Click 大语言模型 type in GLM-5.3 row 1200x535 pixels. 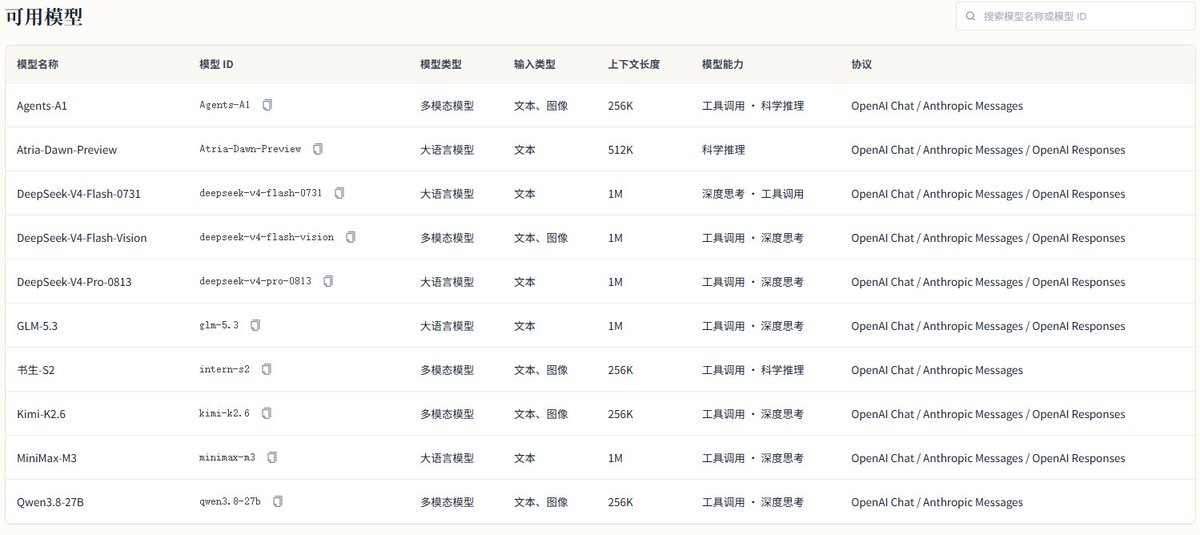pos(447,325)
